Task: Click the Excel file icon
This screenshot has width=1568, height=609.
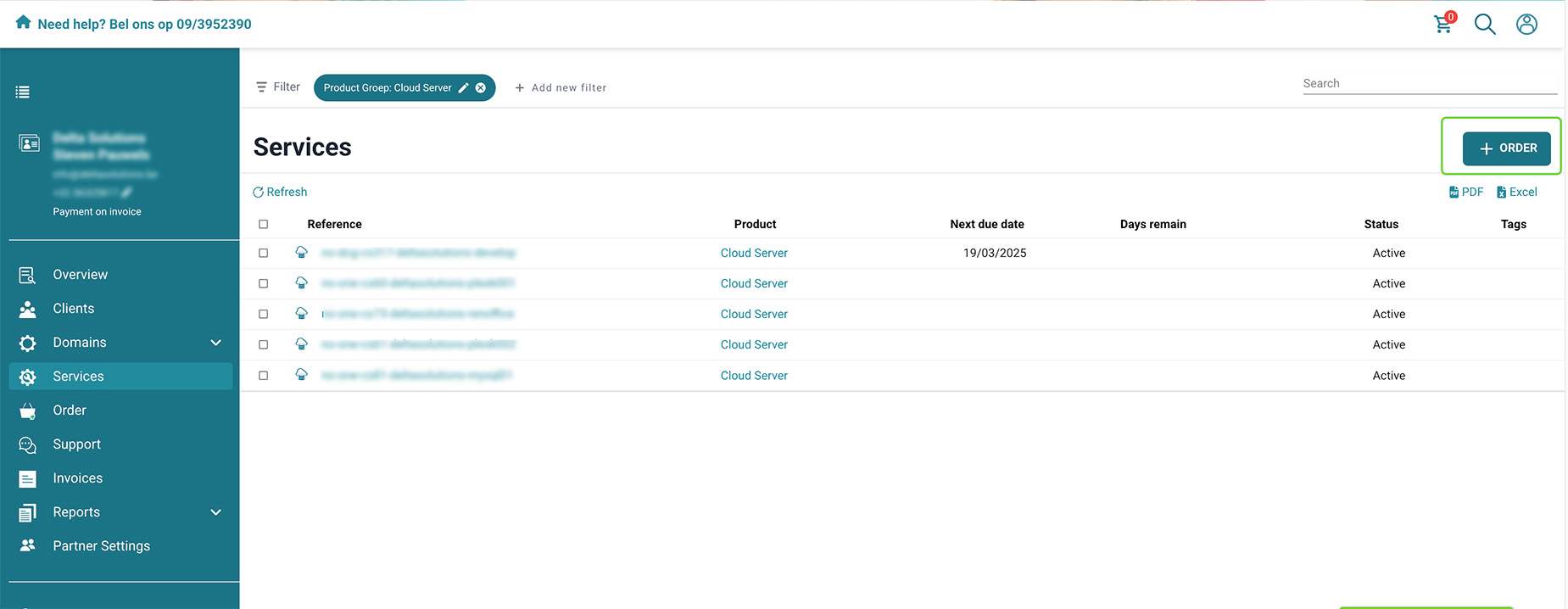Action: pos(1501,193)
